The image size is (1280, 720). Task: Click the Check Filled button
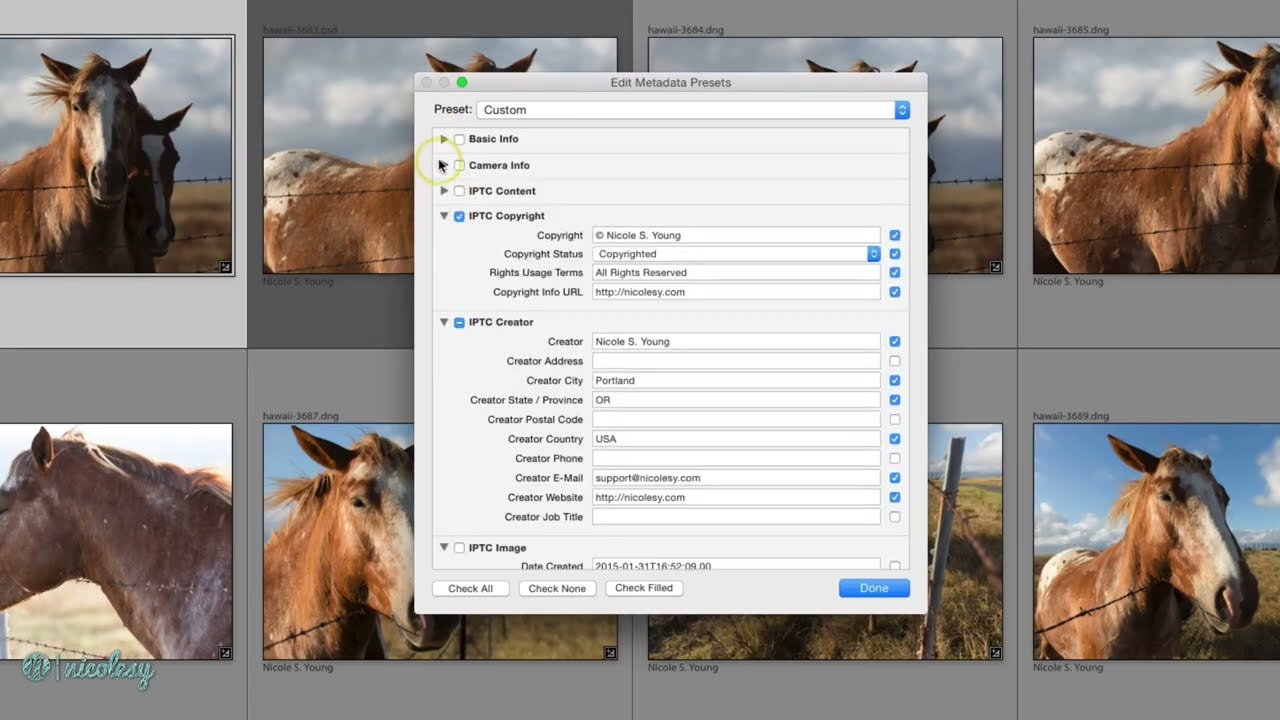tap(644, 588)
